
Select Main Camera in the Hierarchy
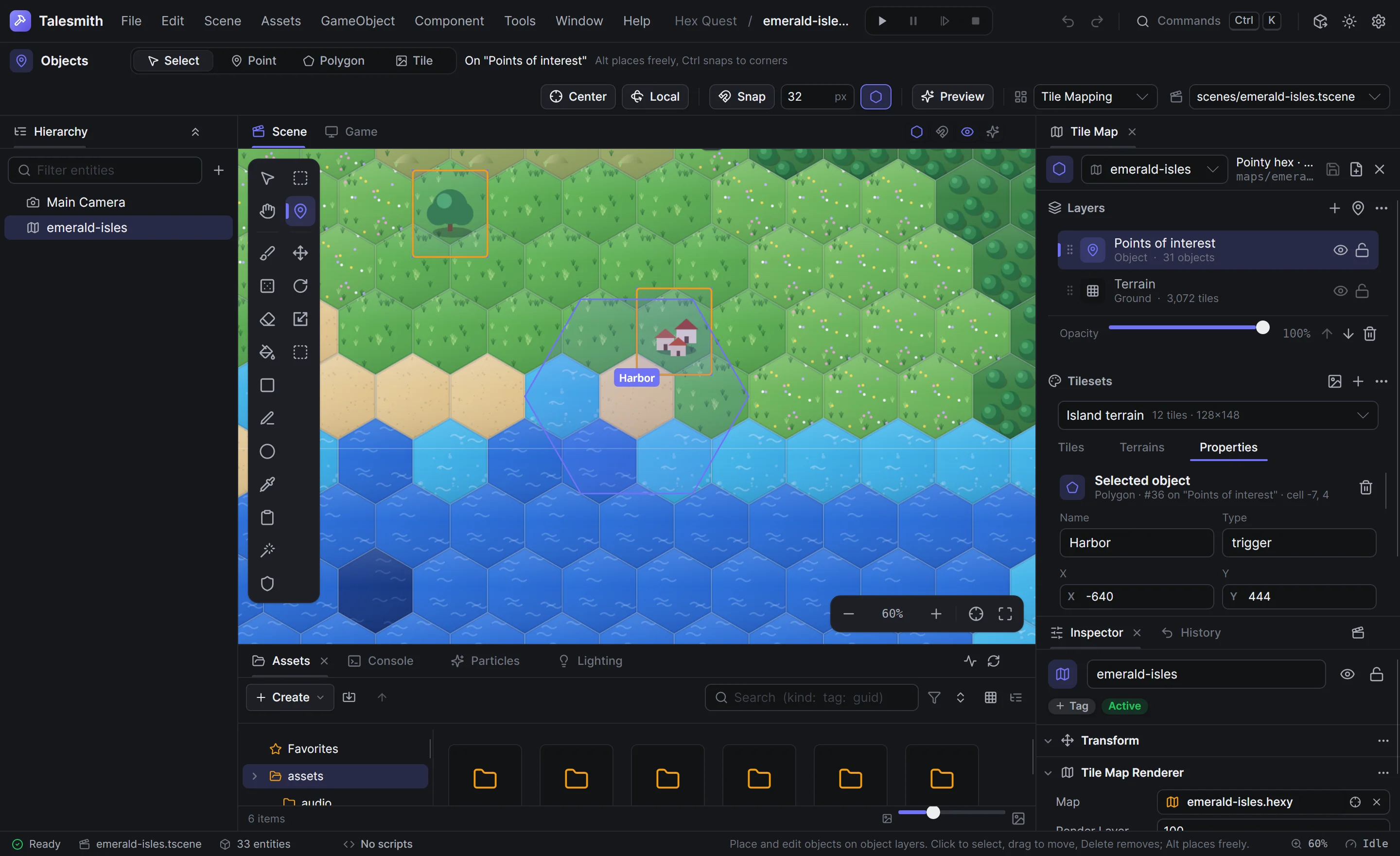(x=118, y=202)
